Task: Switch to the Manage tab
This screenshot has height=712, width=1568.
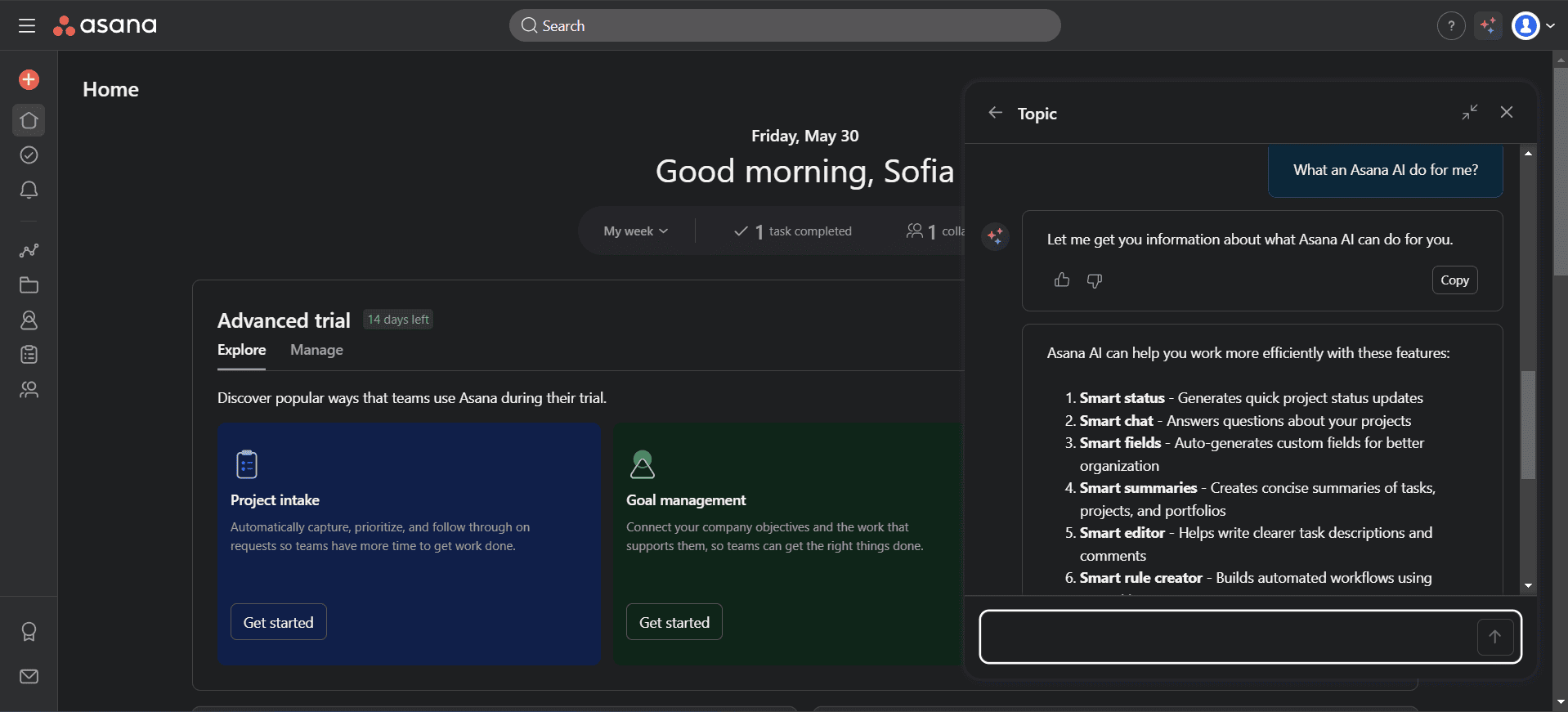Action: tap(316, 350)
